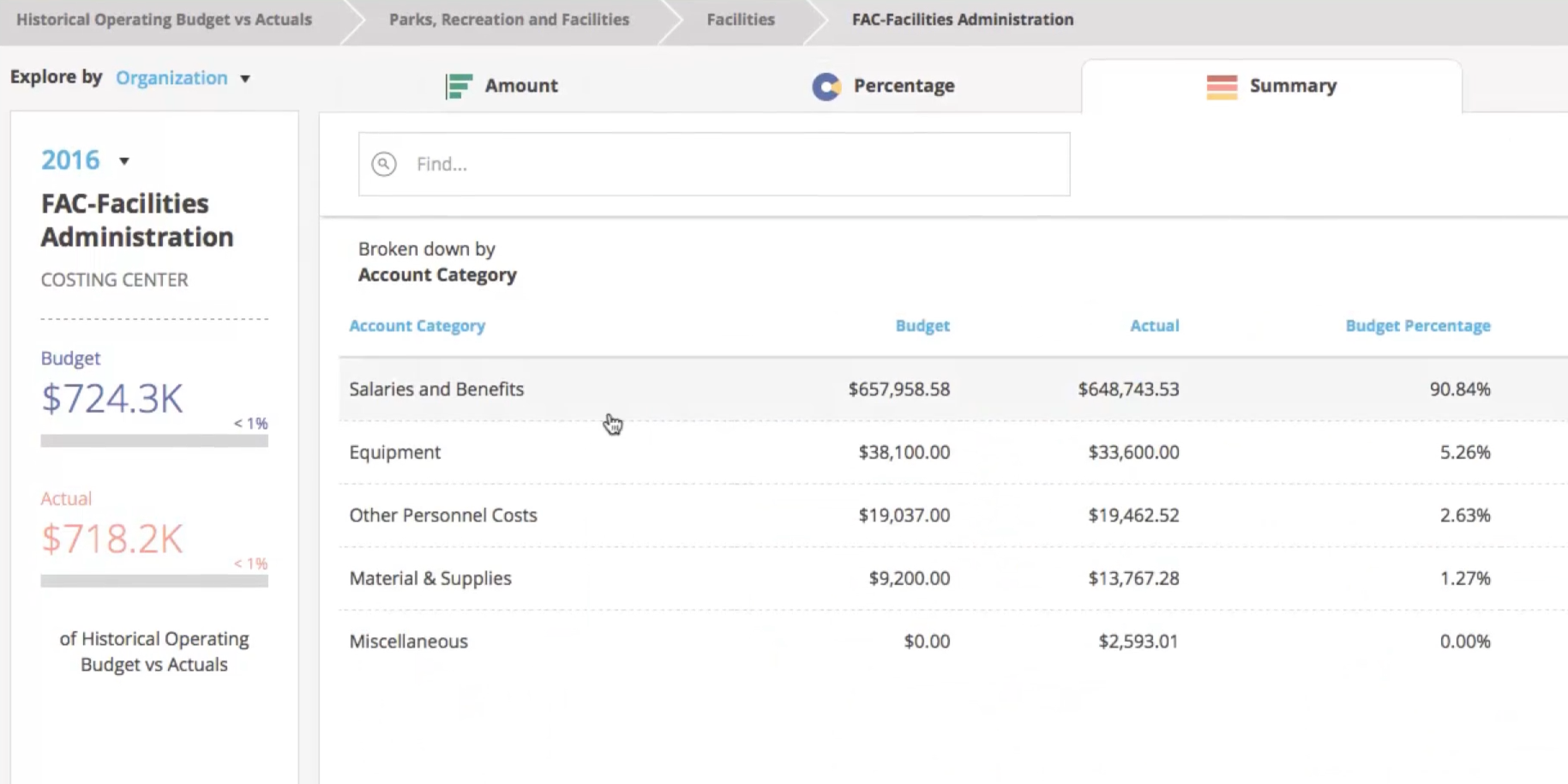1568x784 pixels.
Task: Open the Facilities breadcrumb
Action: point(740,20)
